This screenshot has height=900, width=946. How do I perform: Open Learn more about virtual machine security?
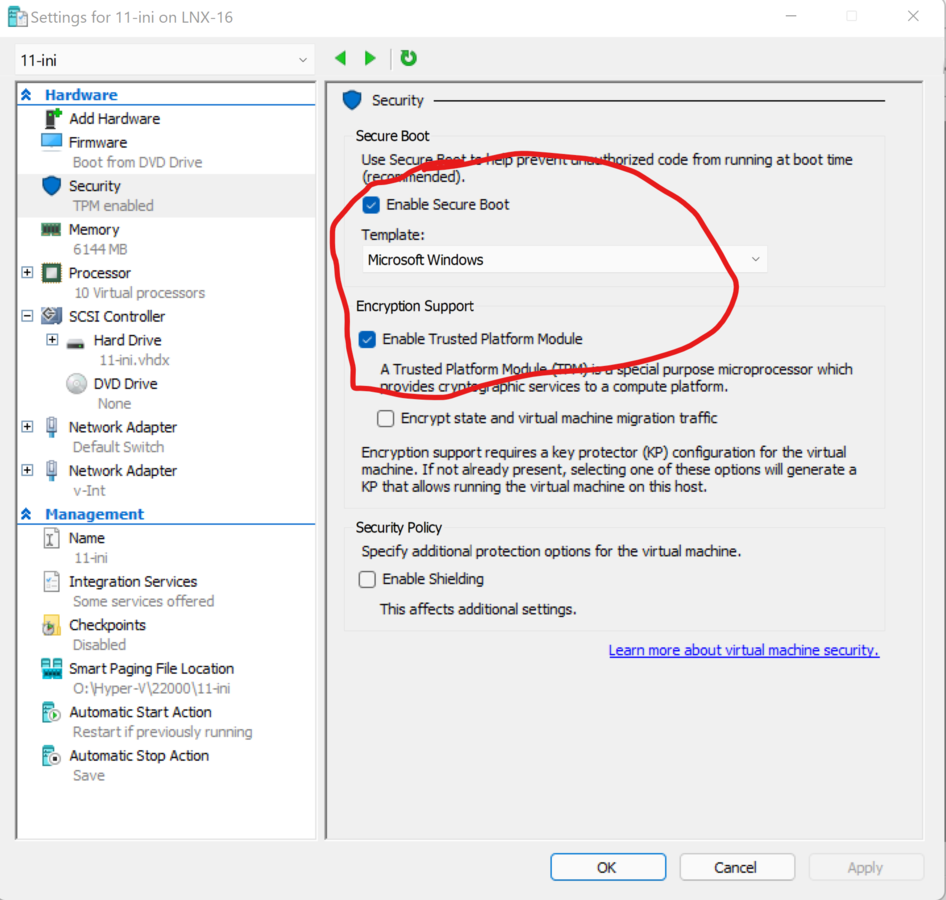pyautogui.click(x=743, y=650)
